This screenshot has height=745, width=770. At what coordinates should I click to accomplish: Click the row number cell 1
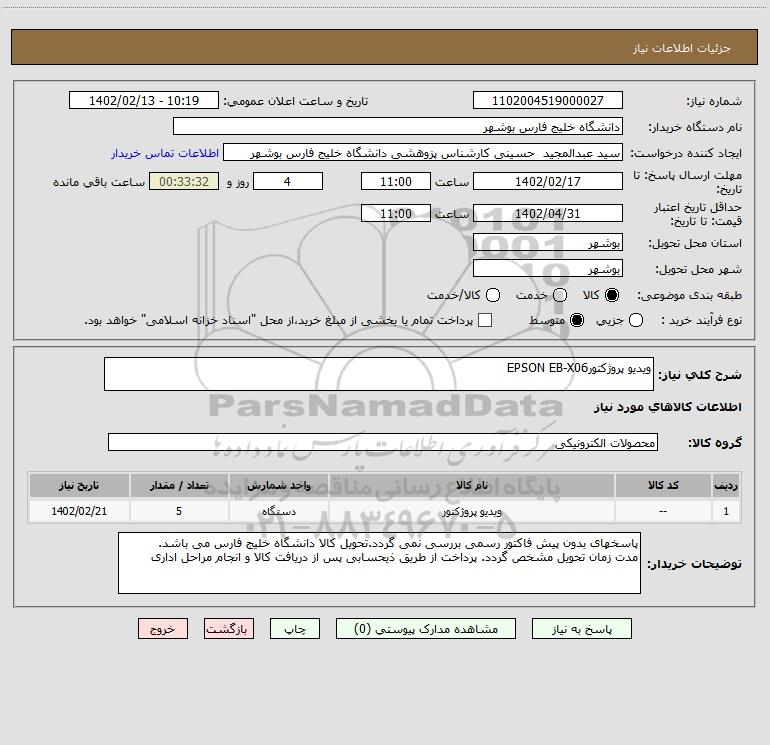click(x=726, y=511)
